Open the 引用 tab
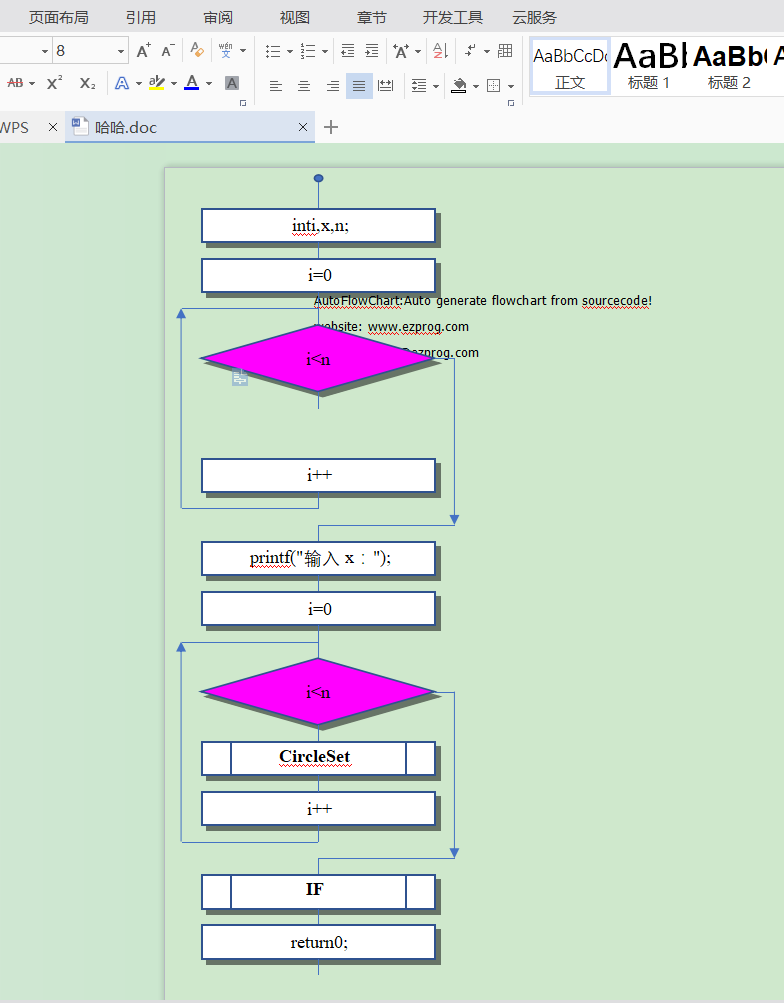Viewport: 784px width, 1003px height. (141, 17)
